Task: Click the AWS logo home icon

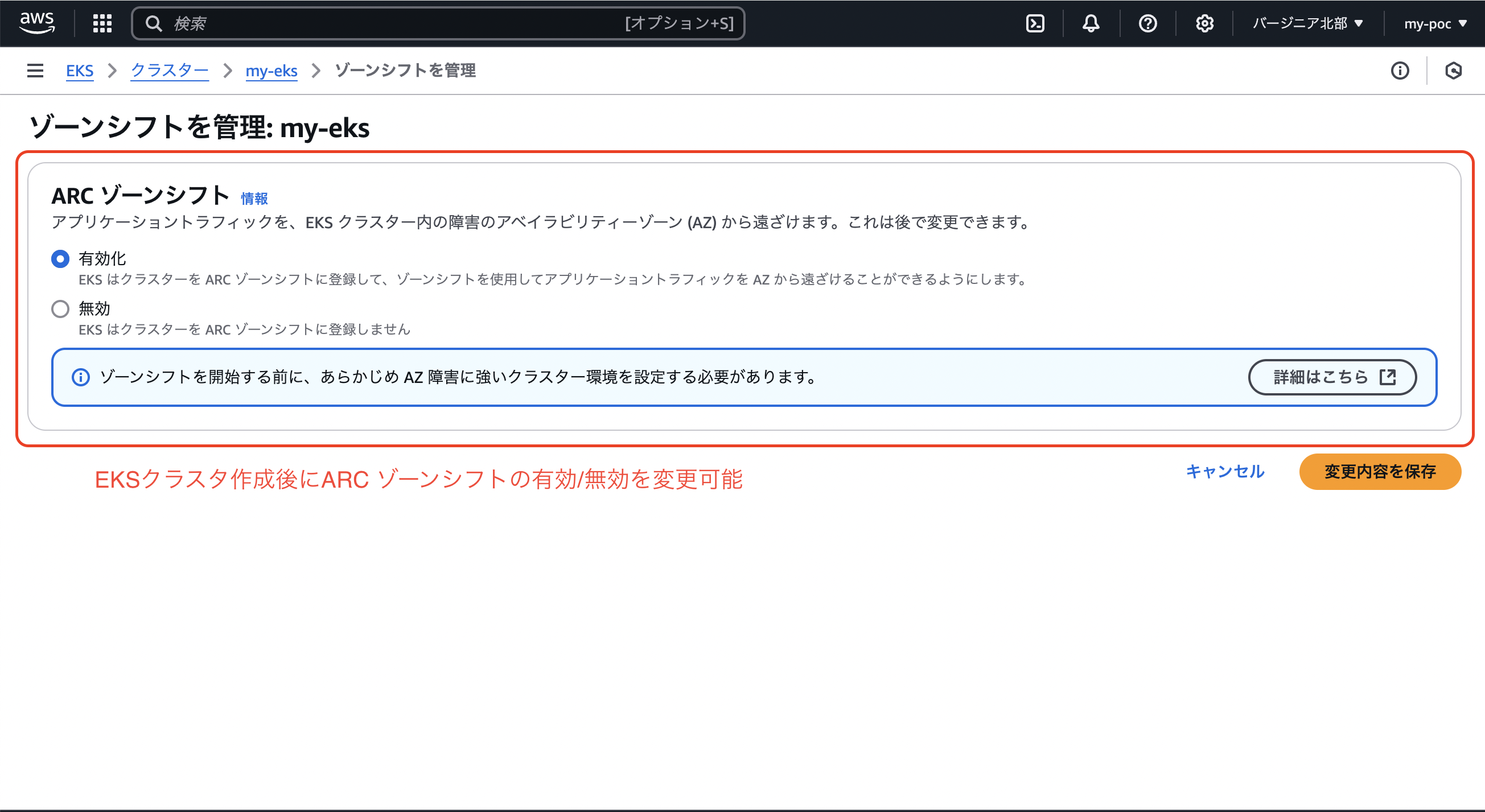Action: point(37,23)
